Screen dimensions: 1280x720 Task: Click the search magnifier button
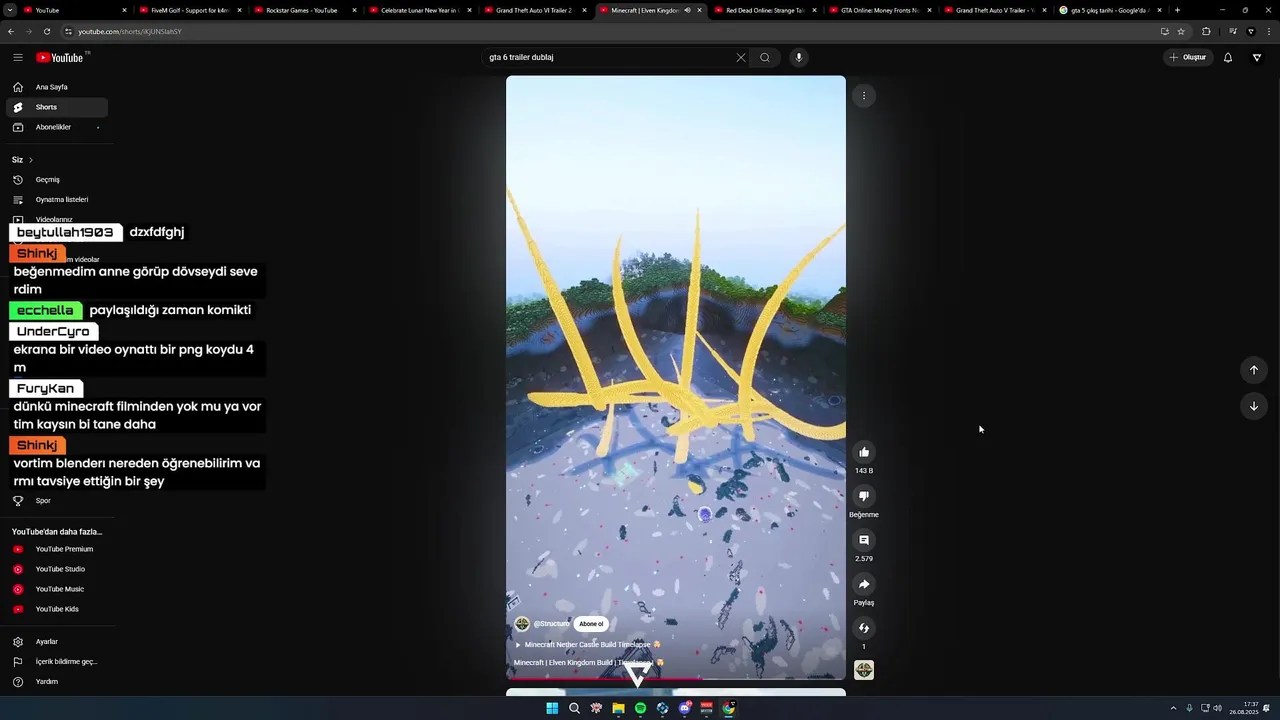tap(765, 57)
